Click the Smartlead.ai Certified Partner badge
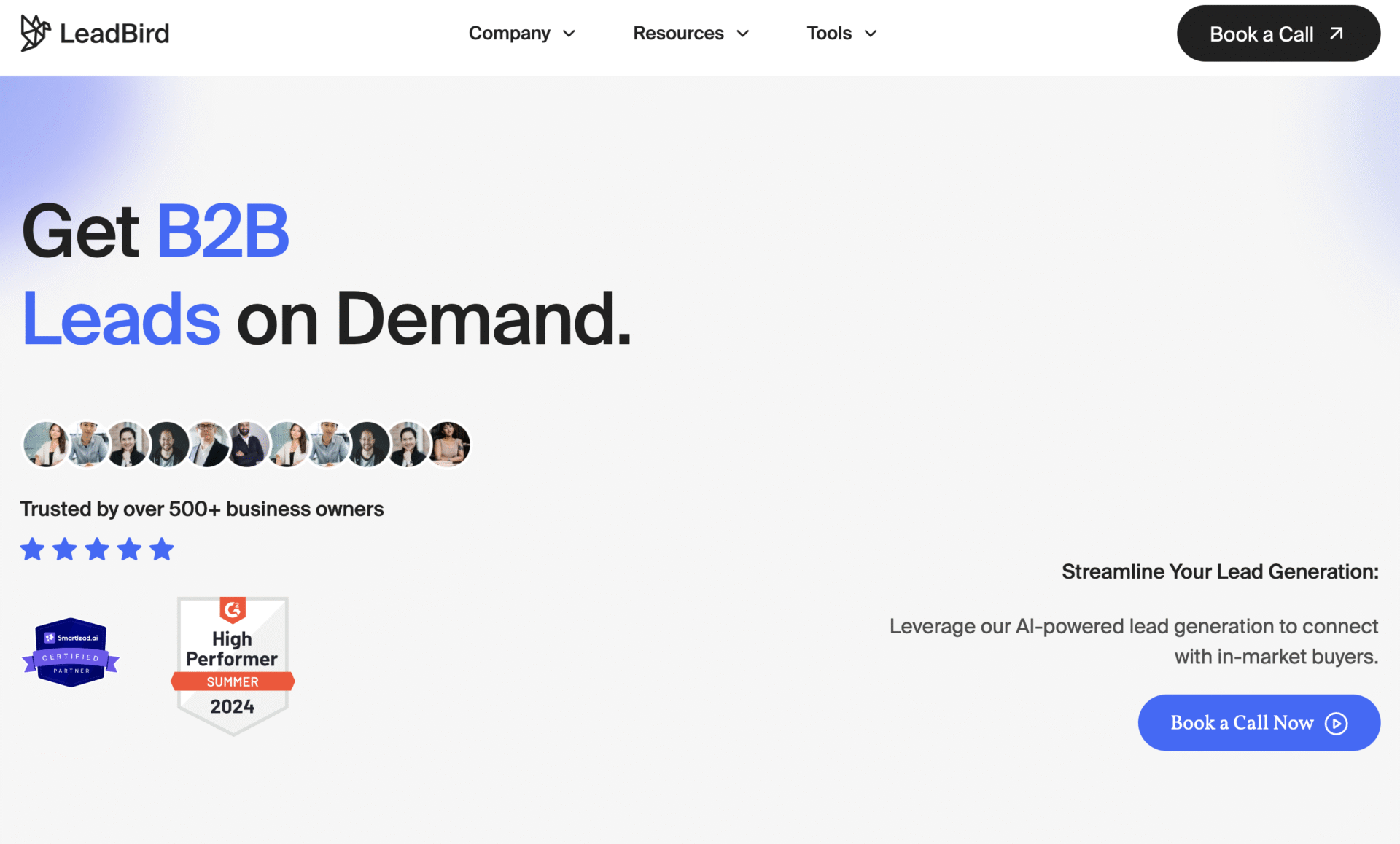1400x844 pixels. click(71, 652)
